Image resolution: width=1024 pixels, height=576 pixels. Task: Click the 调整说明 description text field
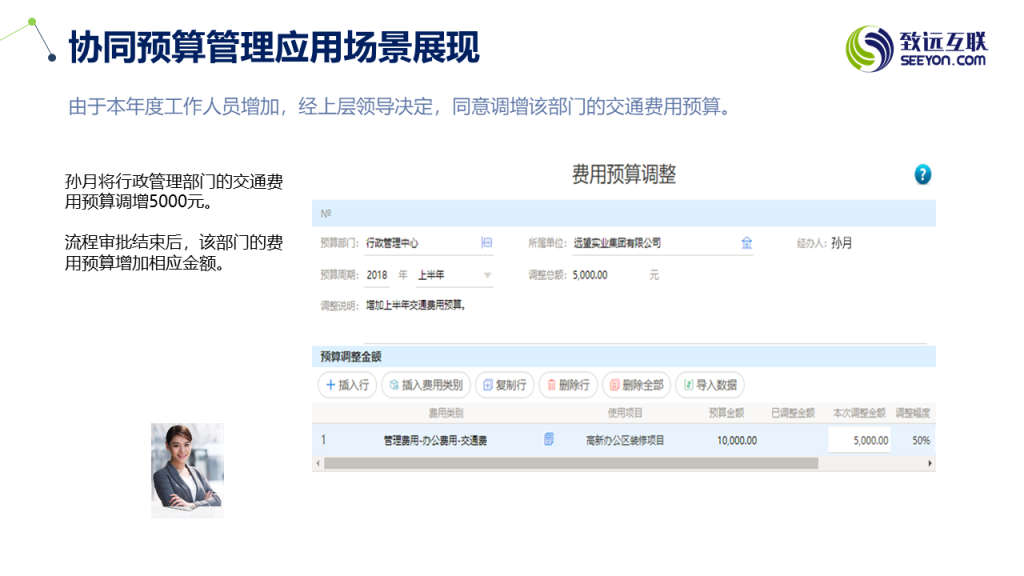tap(500, 305)
